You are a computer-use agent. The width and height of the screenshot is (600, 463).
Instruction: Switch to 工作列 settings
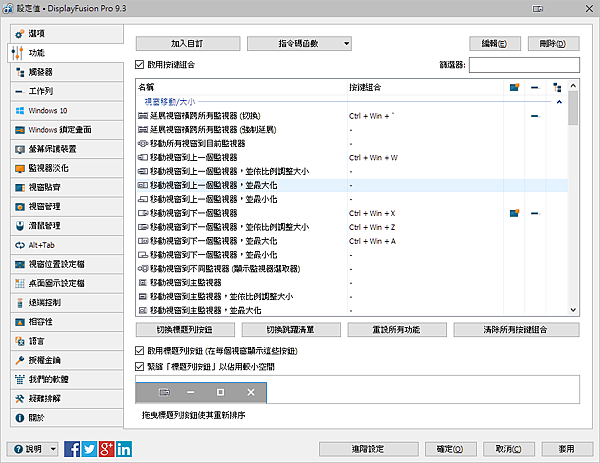pyautogui.click(x=67, y=91)
